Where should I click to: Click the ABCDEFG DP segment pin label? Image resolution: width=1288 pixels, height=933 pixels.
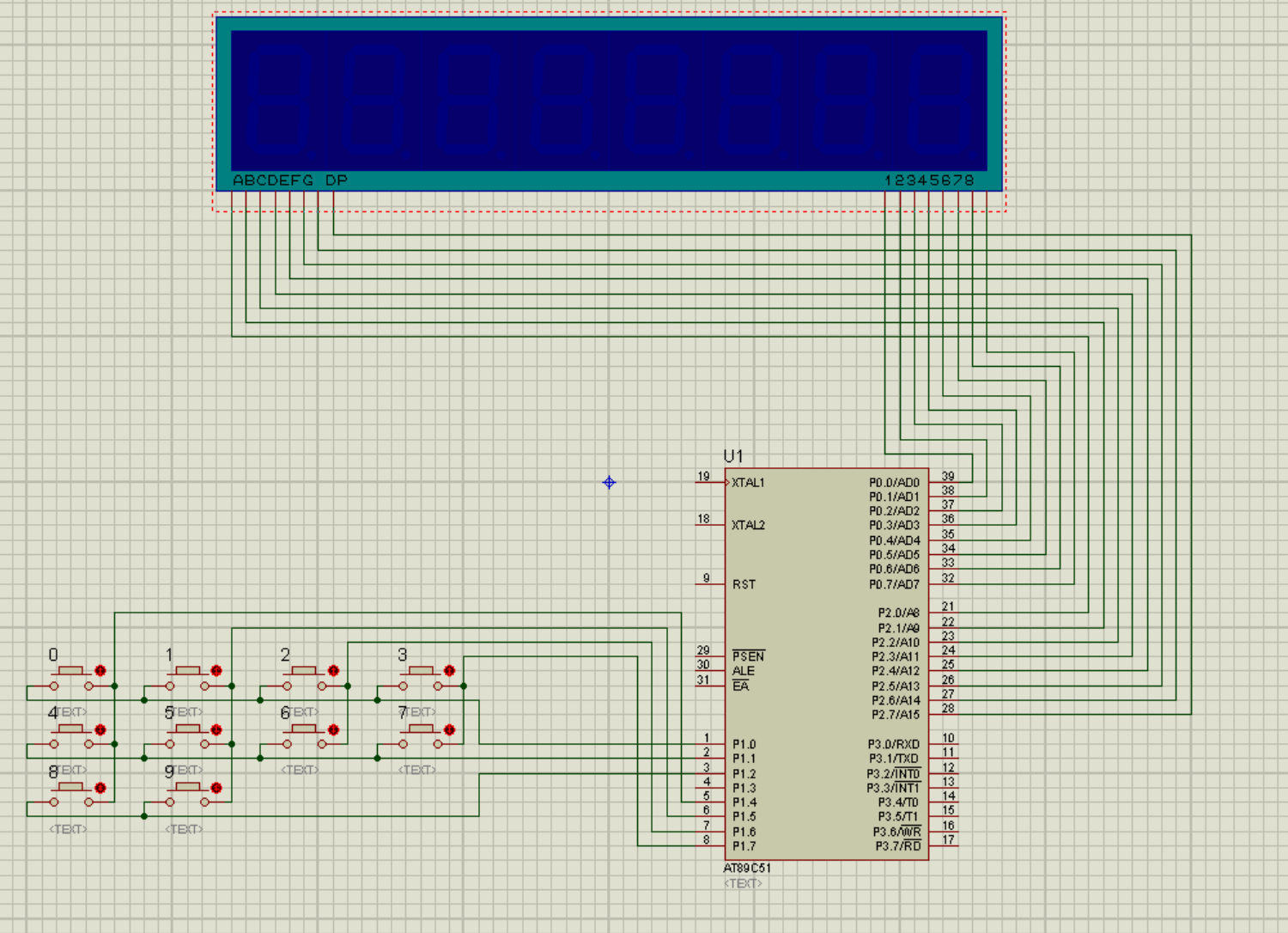290,180
